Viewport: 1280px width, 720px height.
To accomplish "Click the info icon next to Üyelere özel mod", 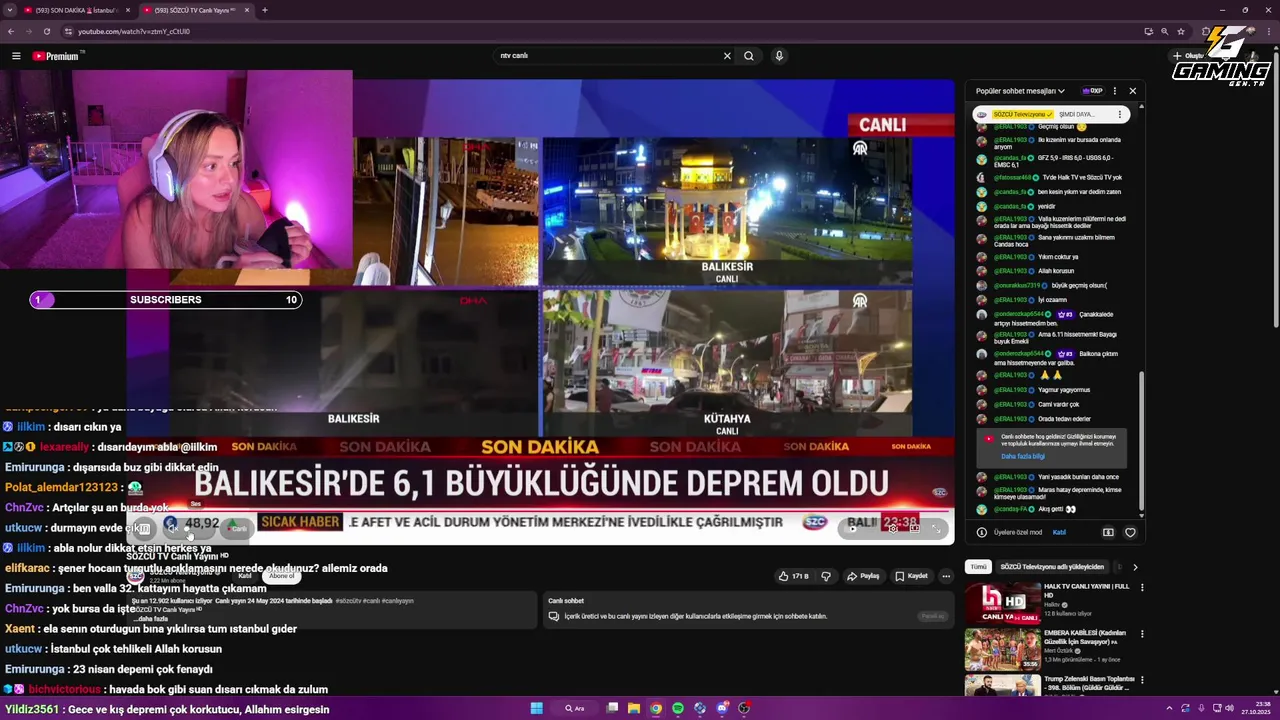I will [x=982, y=532].
